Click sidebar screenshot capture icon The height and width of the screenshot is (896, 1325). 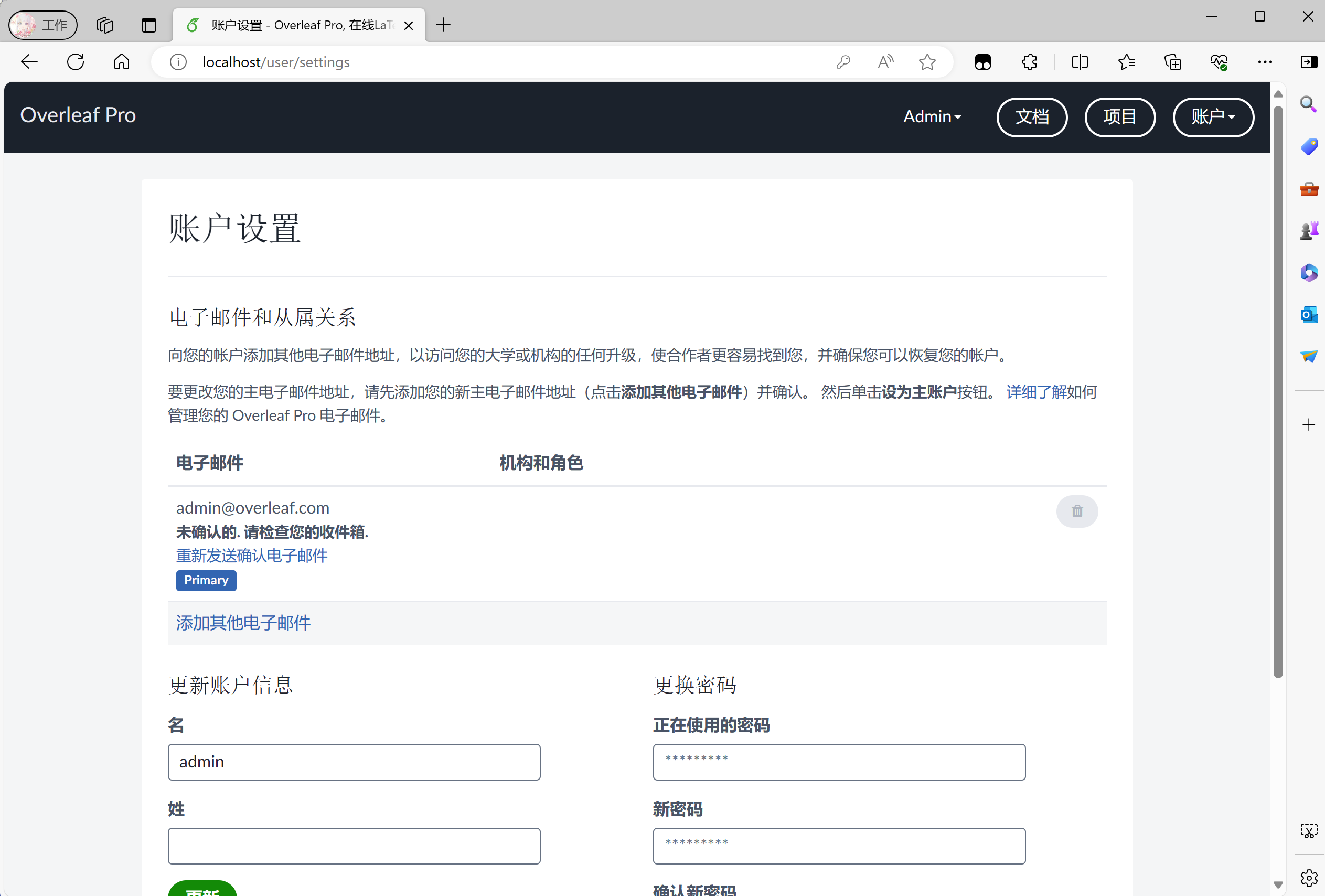[1308, 831]
